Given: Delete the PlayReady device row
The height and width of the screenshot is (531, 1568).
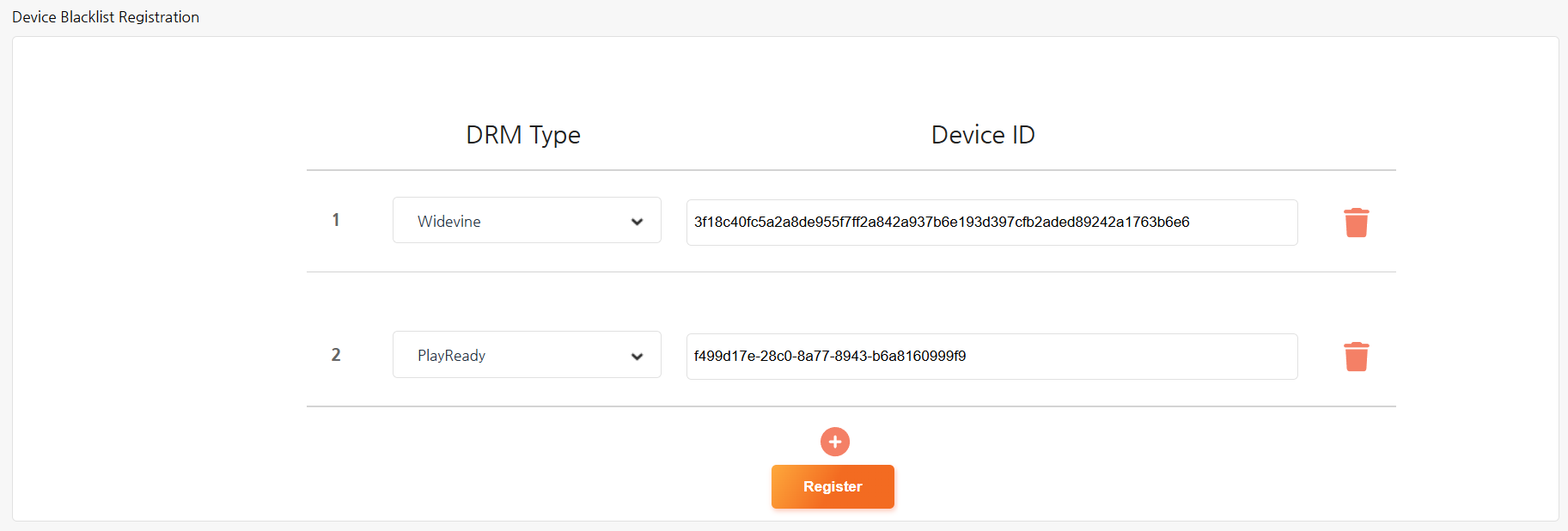Looking at the screenshot, I should pos(1356,357).
